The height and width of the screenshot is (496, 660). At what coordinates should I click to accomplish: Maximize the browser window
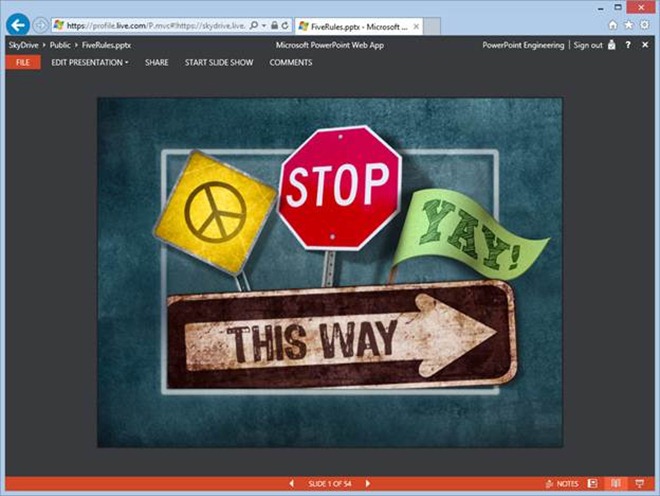[x=617, y=7]
